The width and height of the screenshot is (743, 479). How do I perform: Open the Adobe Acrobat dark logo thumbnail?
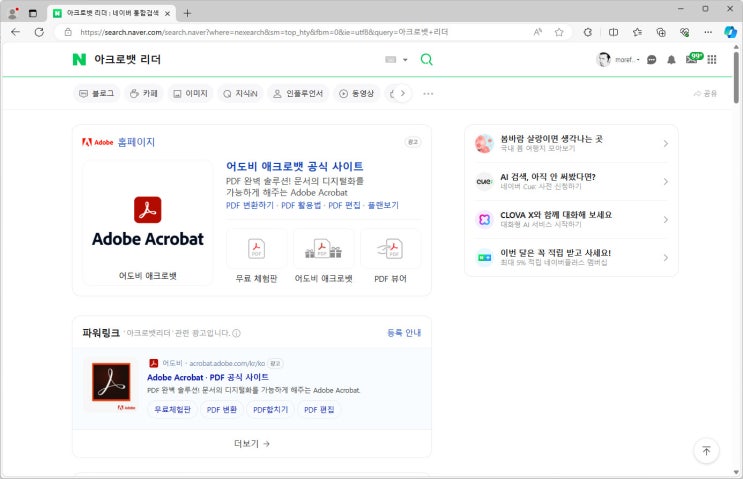(111, 382)
